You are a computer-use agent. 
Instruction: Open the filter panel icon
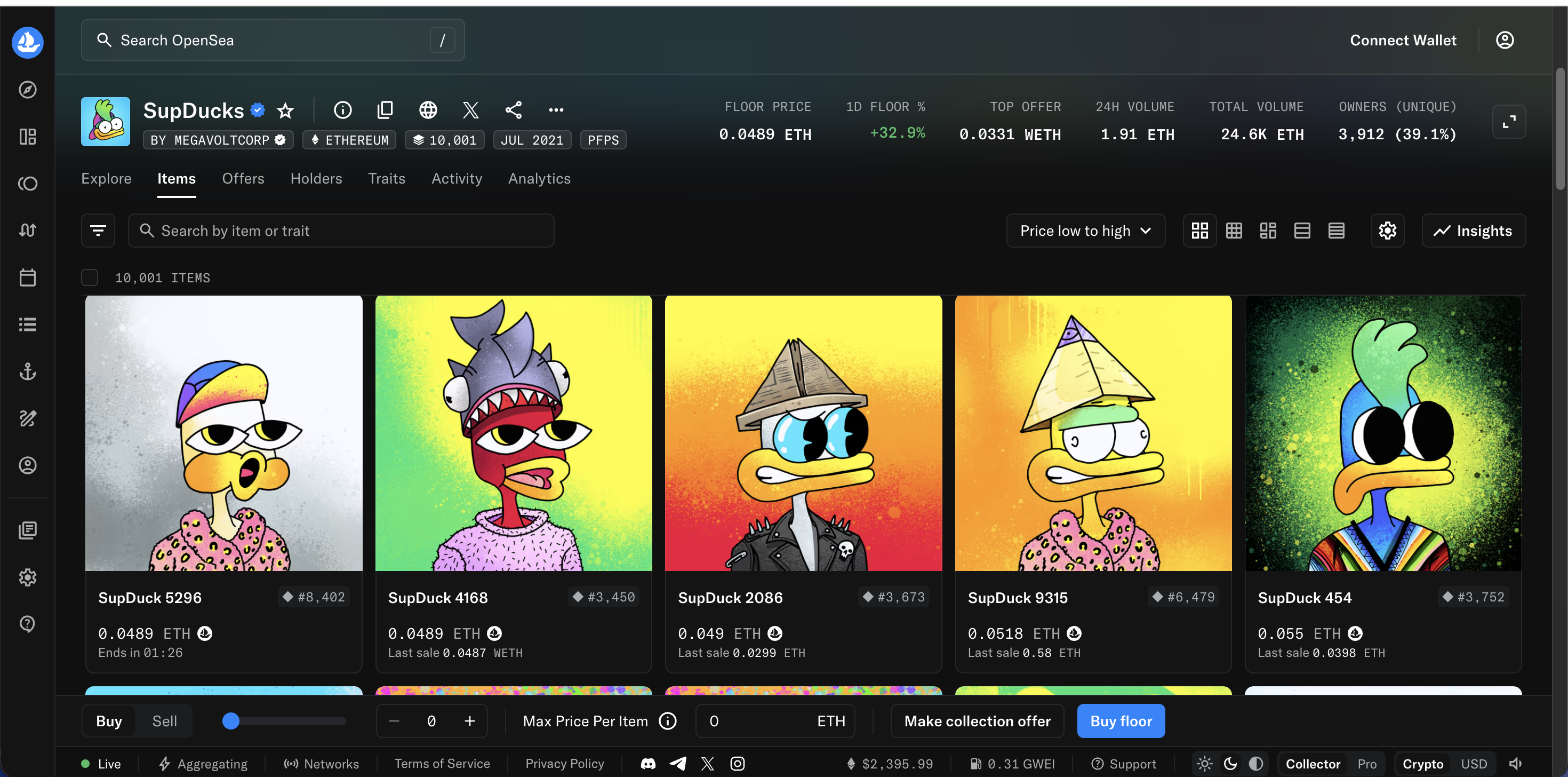point(98,230)
